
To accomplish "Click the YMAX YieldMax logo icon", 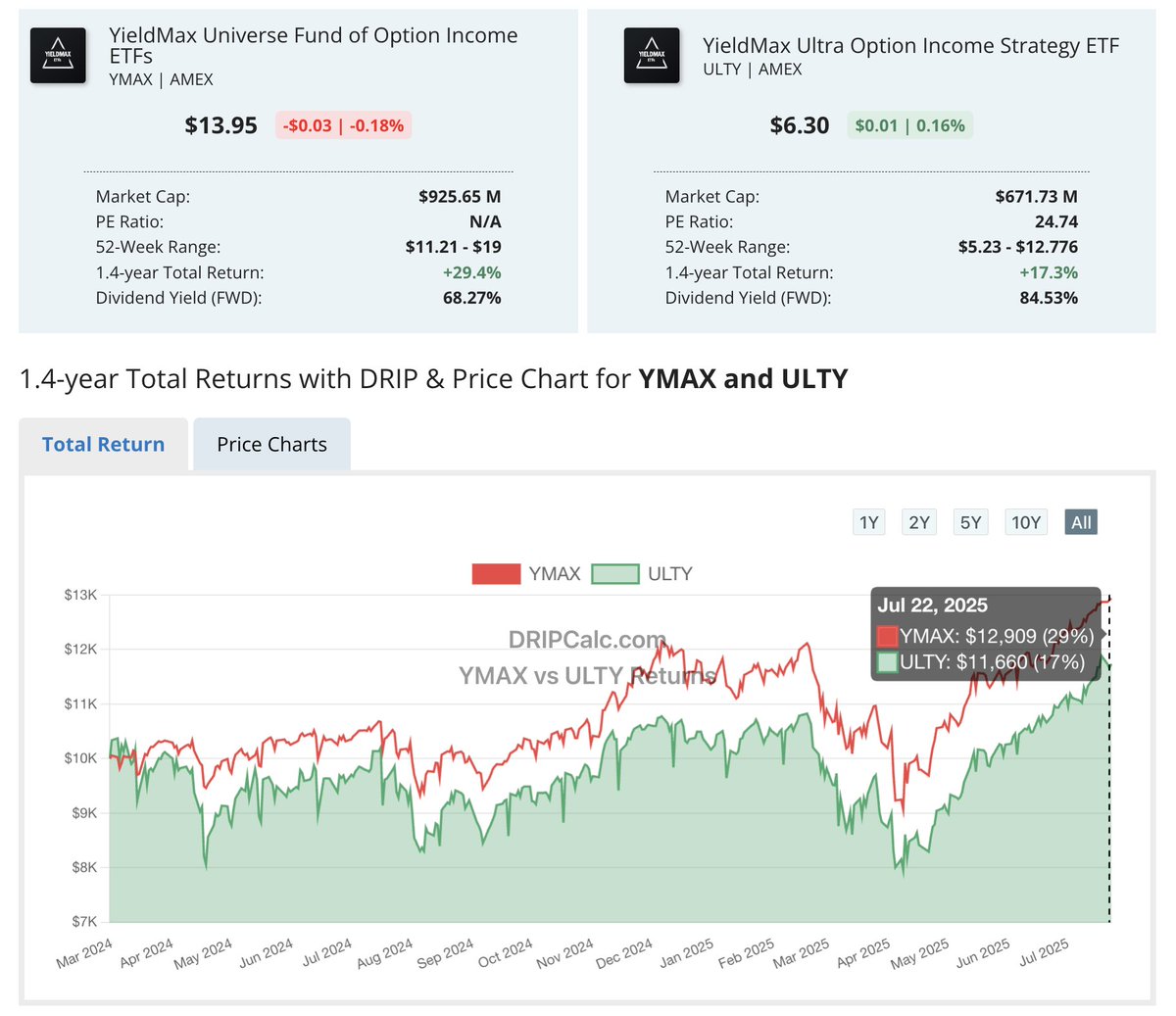I will (58, 55).
